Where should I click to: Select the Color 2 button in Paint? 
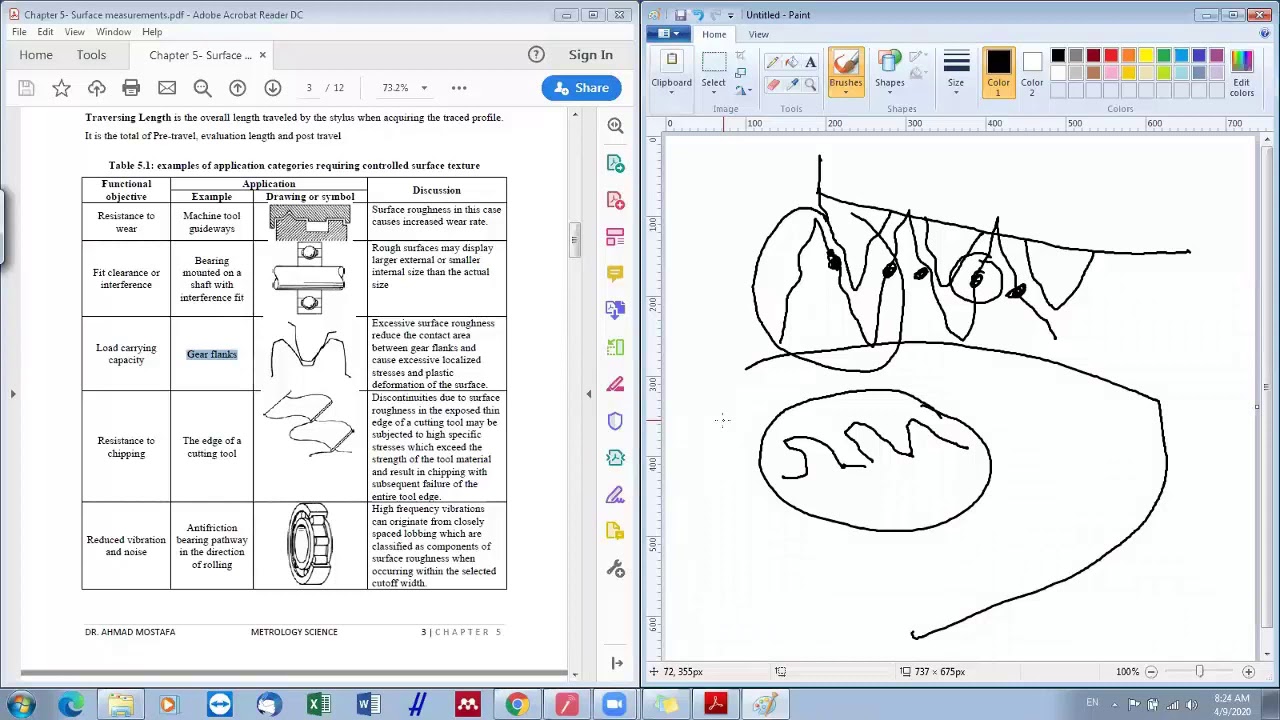(1032, 73)
